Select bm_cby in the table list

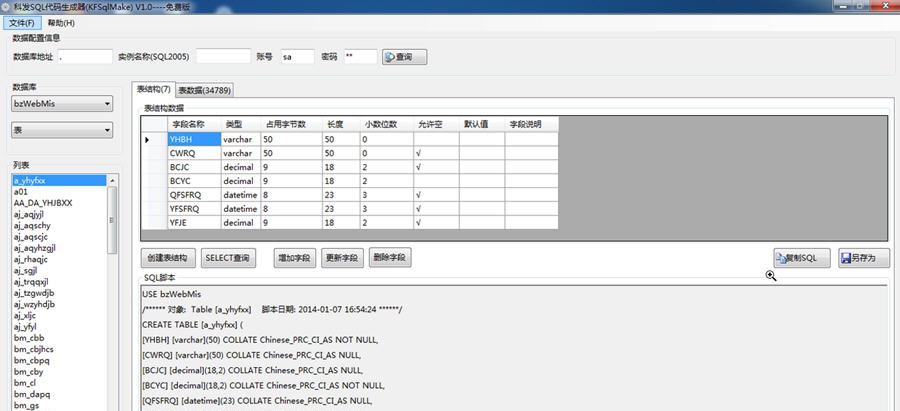59,372
